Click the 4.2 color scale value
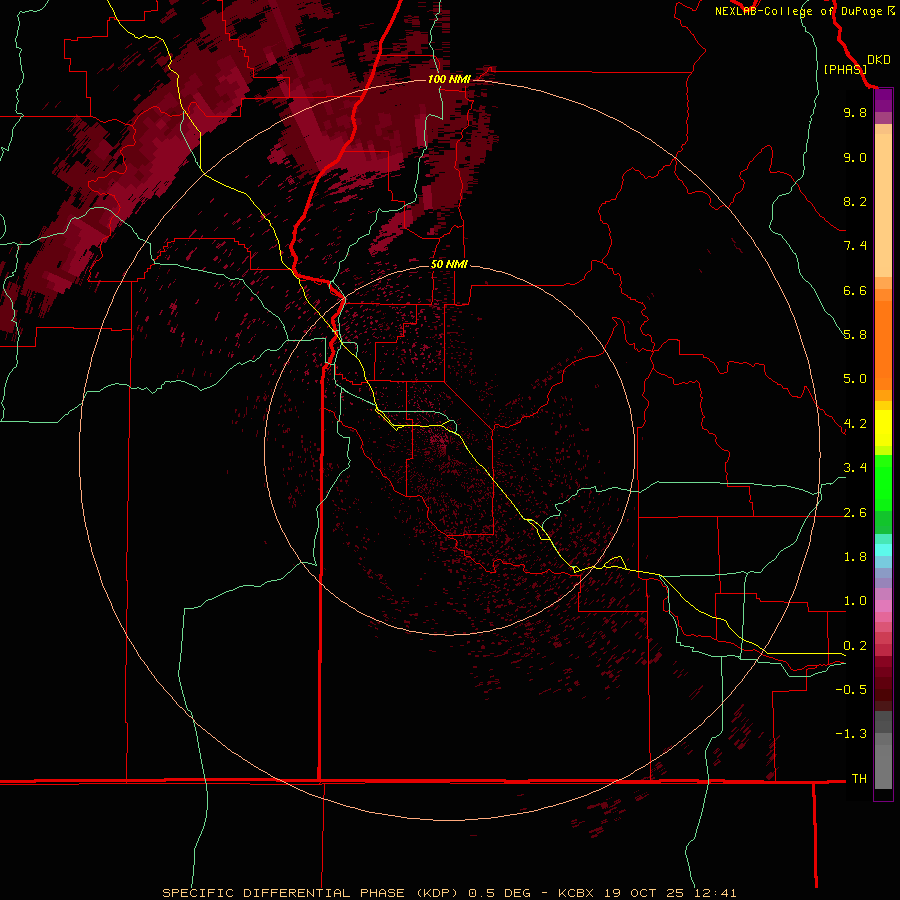The height and width of the screenshot is (900, 900). (855, 424)
